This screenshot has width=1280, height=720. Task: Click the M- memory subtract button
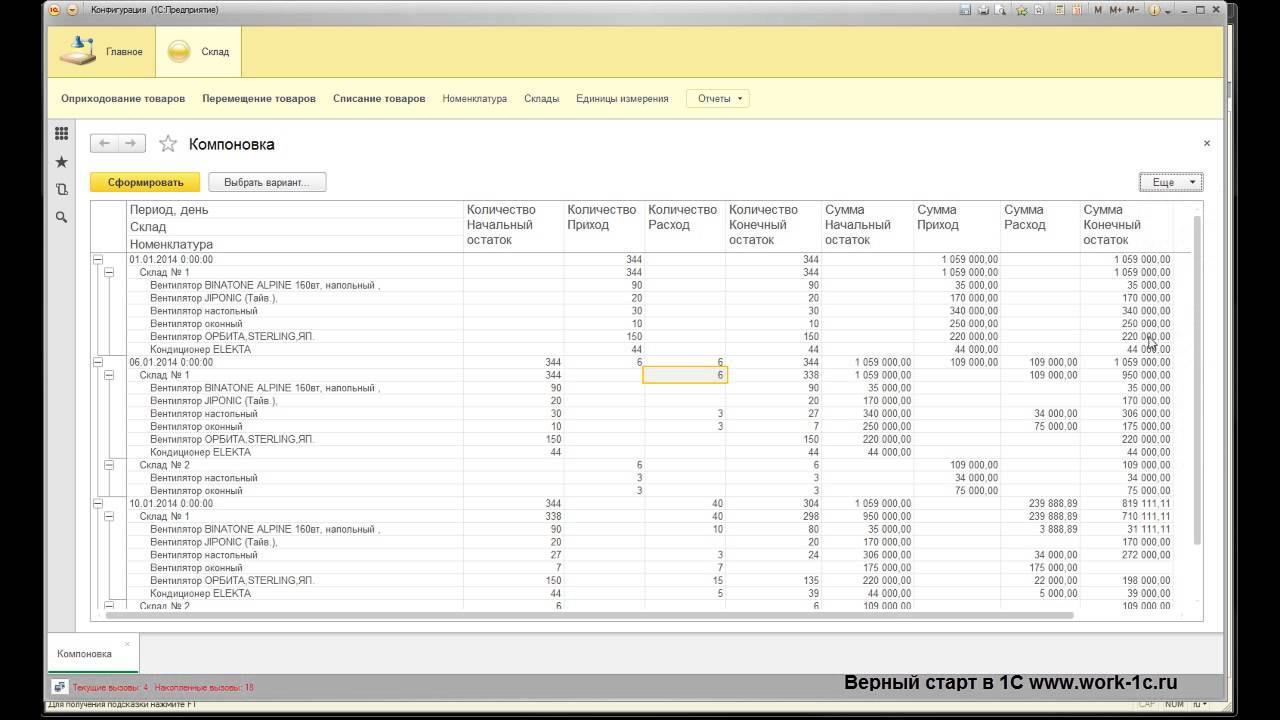[x=1133, y=10]
